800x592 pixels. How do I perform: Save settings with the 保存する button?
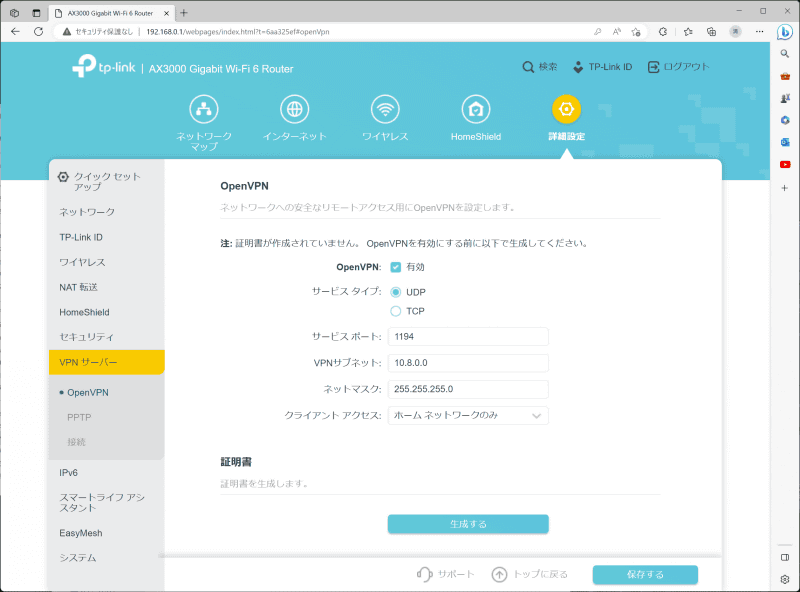click(645, 574)
